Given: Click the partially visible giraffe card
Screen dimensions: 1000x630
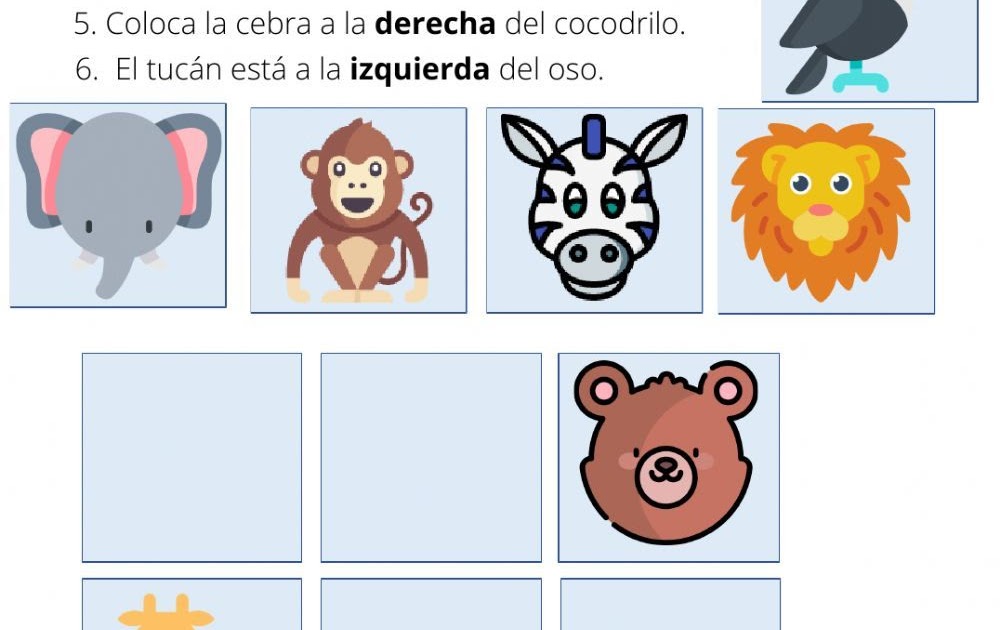Looking at the screenshot, I should click(x=192, y=604).
